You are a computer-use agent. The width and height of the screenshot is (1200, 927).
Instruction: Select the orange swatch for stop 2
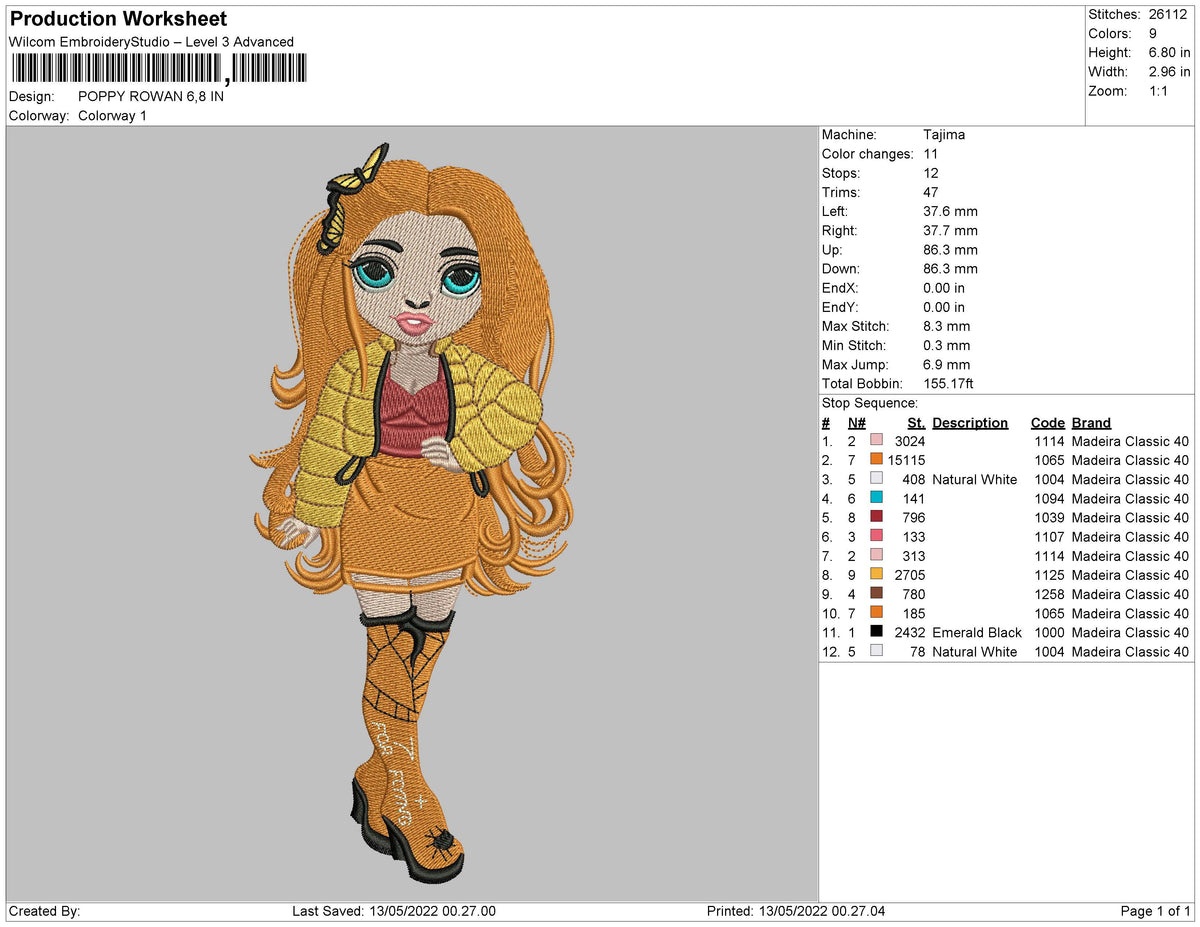pyautogui.click(x=877, y=460)
